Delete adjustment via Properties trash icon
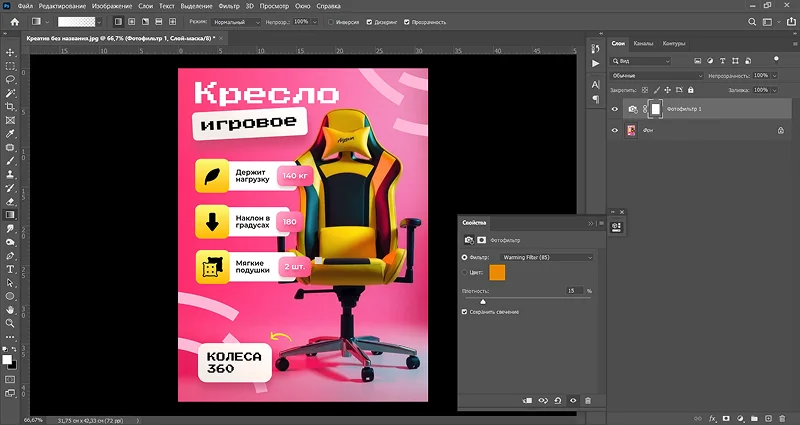 click(588, 401)
